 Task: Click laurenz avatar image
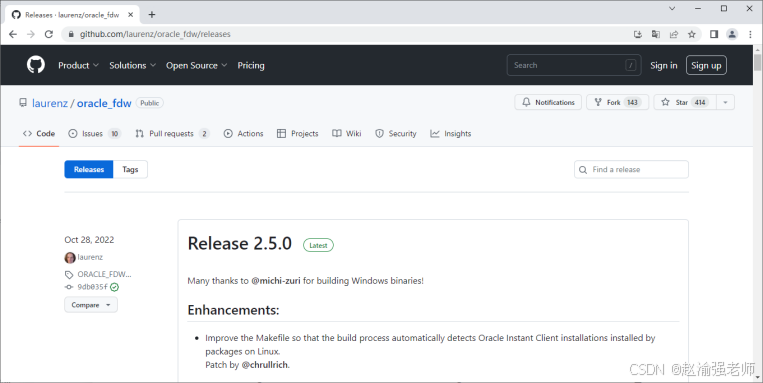point(70,257)
